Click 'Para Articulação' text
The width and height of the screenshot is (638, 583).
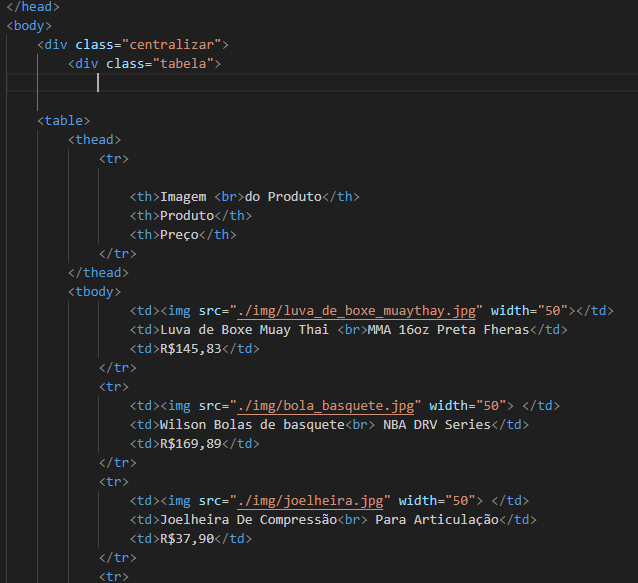437,520
